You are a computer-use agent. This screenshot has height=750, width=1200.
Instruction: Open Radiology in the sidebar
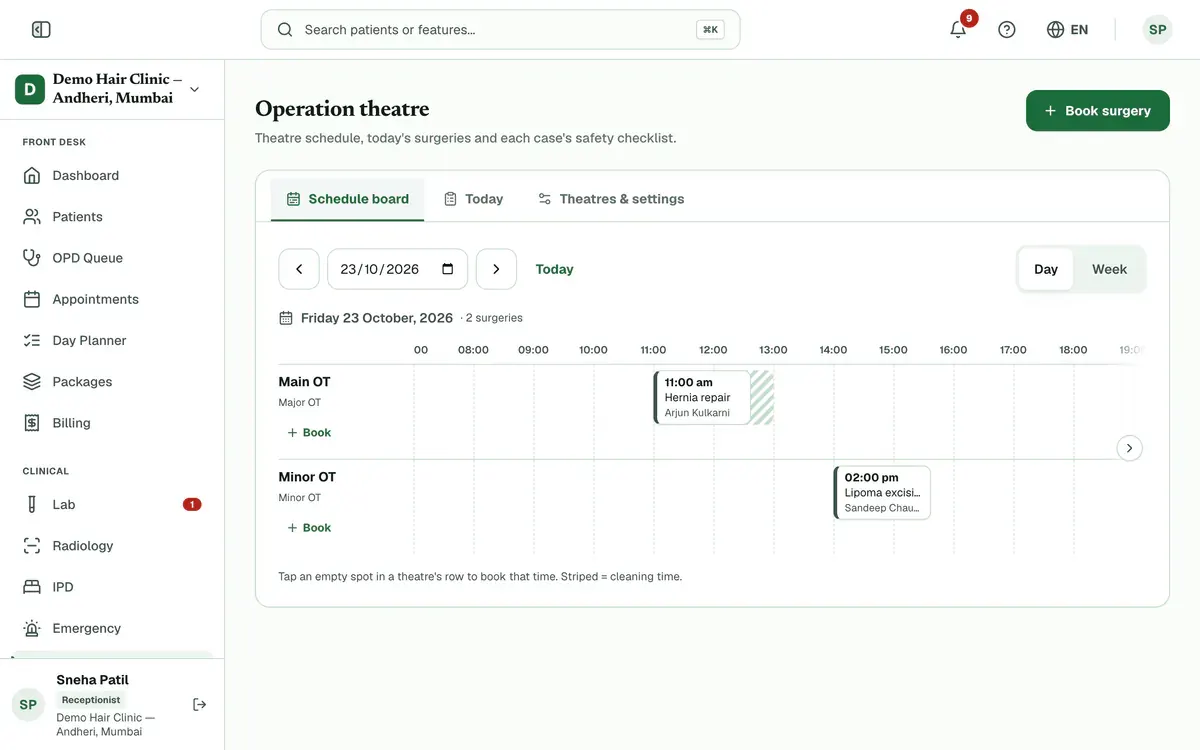pos(112,546)
